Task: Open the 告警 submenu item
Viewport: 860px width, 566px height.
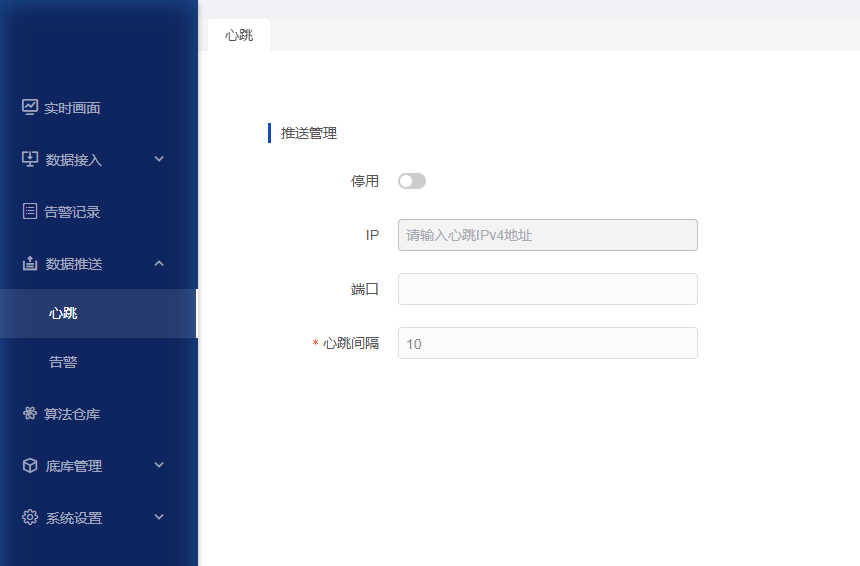Action: coord(63,362)
